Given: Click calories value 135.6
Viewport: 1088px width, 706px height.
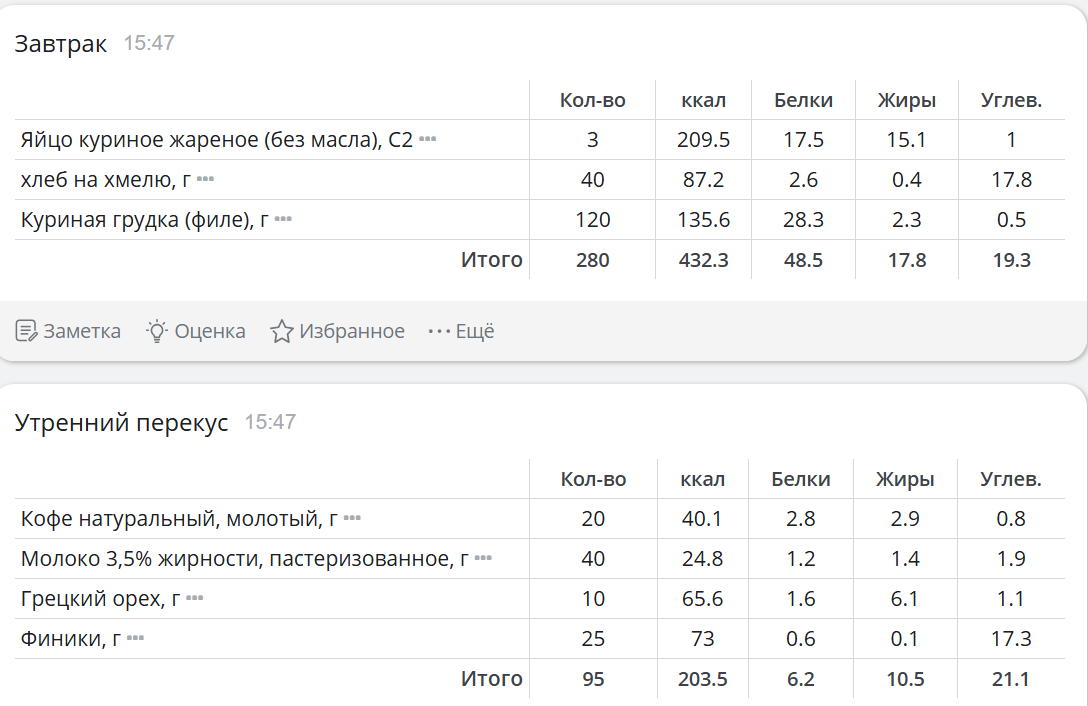Looking at the screenshot, I should pos(704,220).
